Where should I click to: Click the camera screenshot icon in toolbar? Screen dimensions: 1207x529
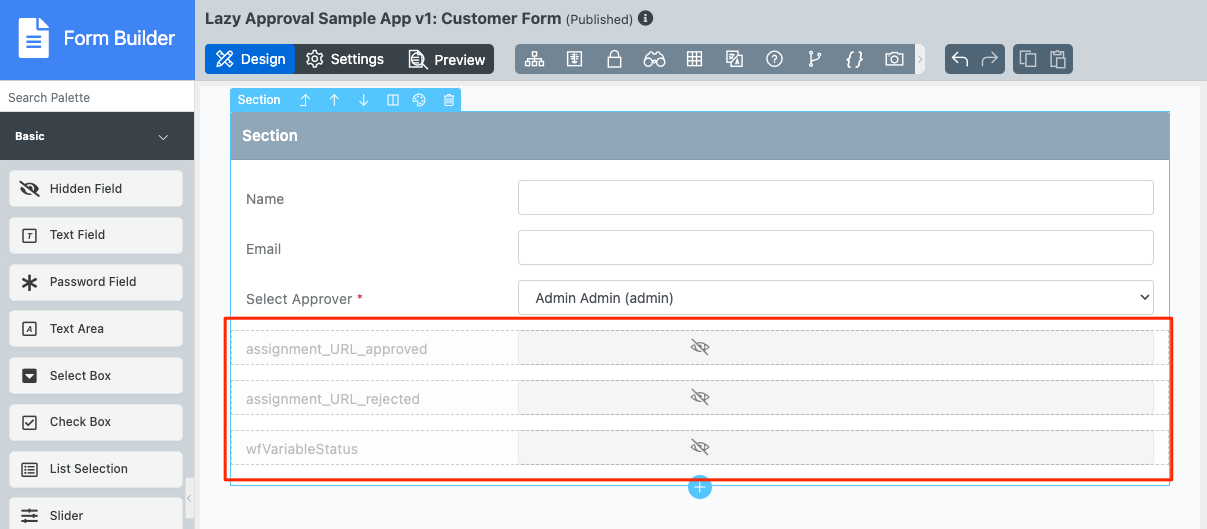coord(894,59)
